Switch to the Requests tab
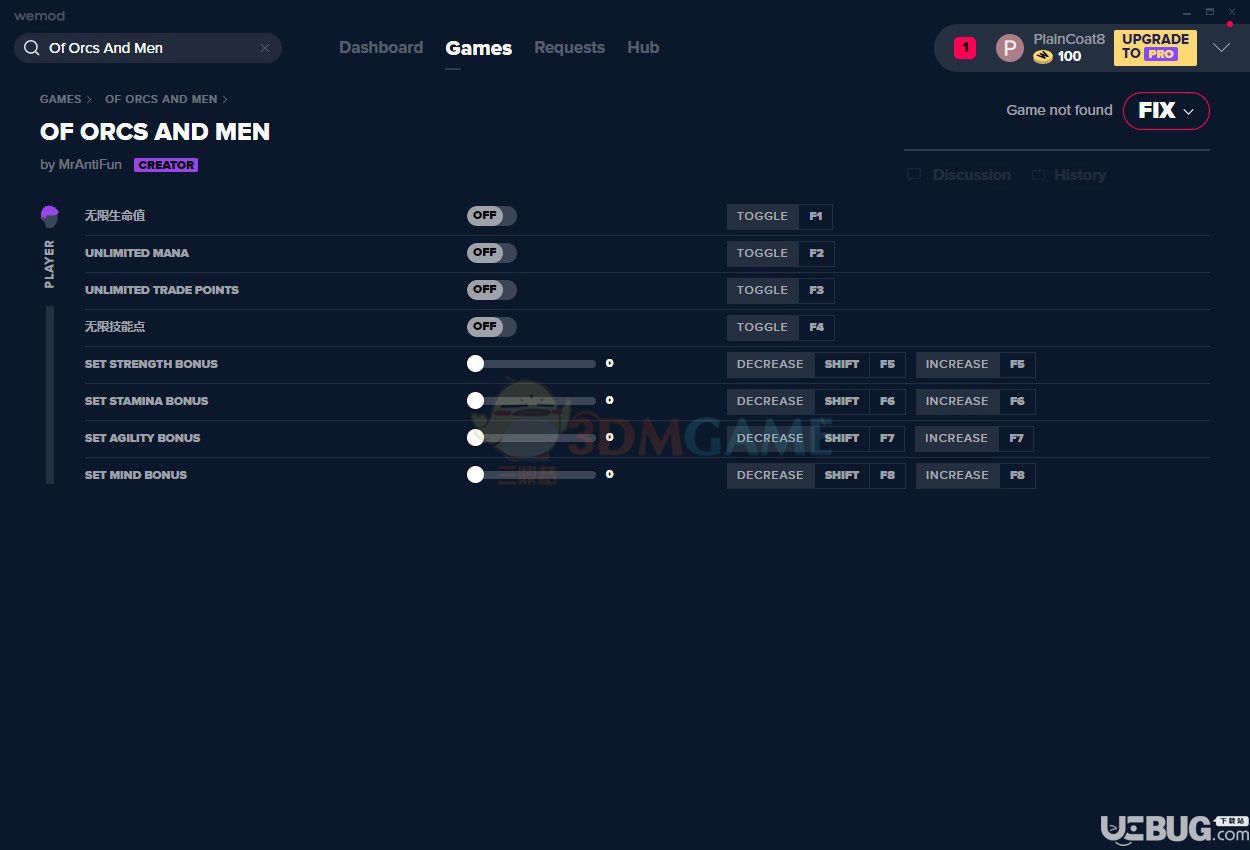Screen dimensions: 1250x850 569,48
